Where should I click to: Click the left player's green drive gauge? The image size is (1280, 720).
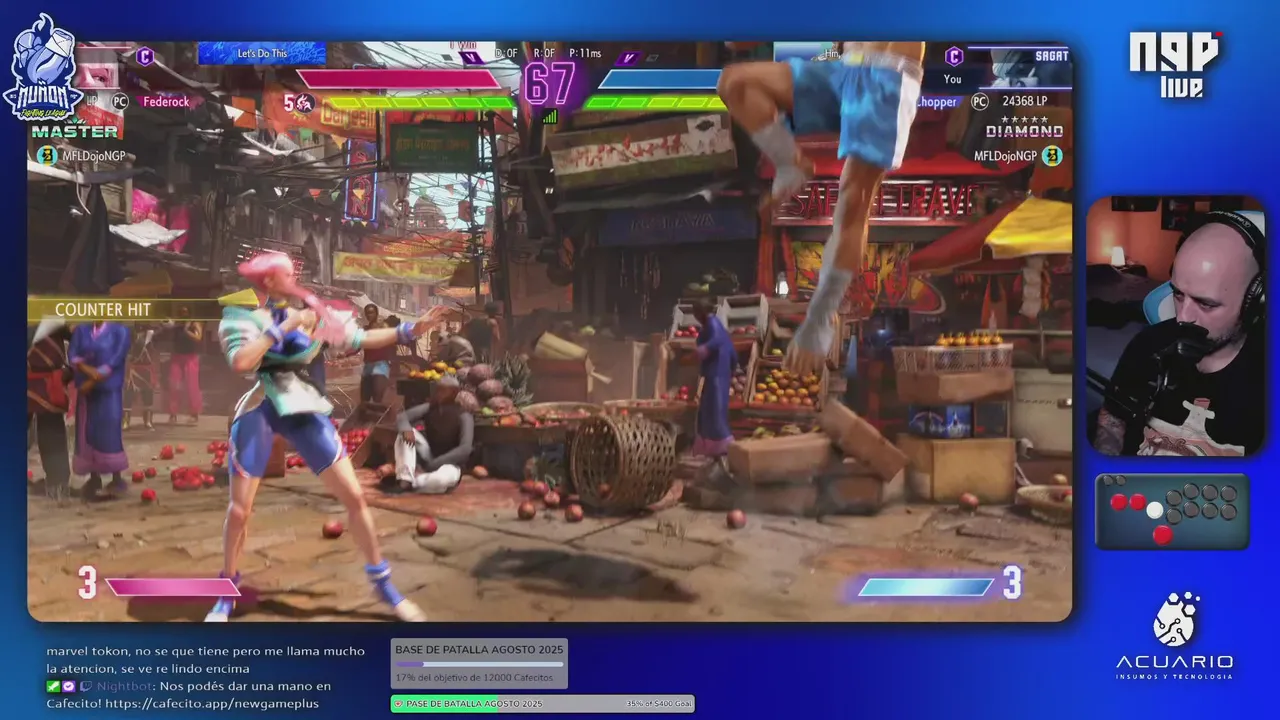(x=423, y=102)
